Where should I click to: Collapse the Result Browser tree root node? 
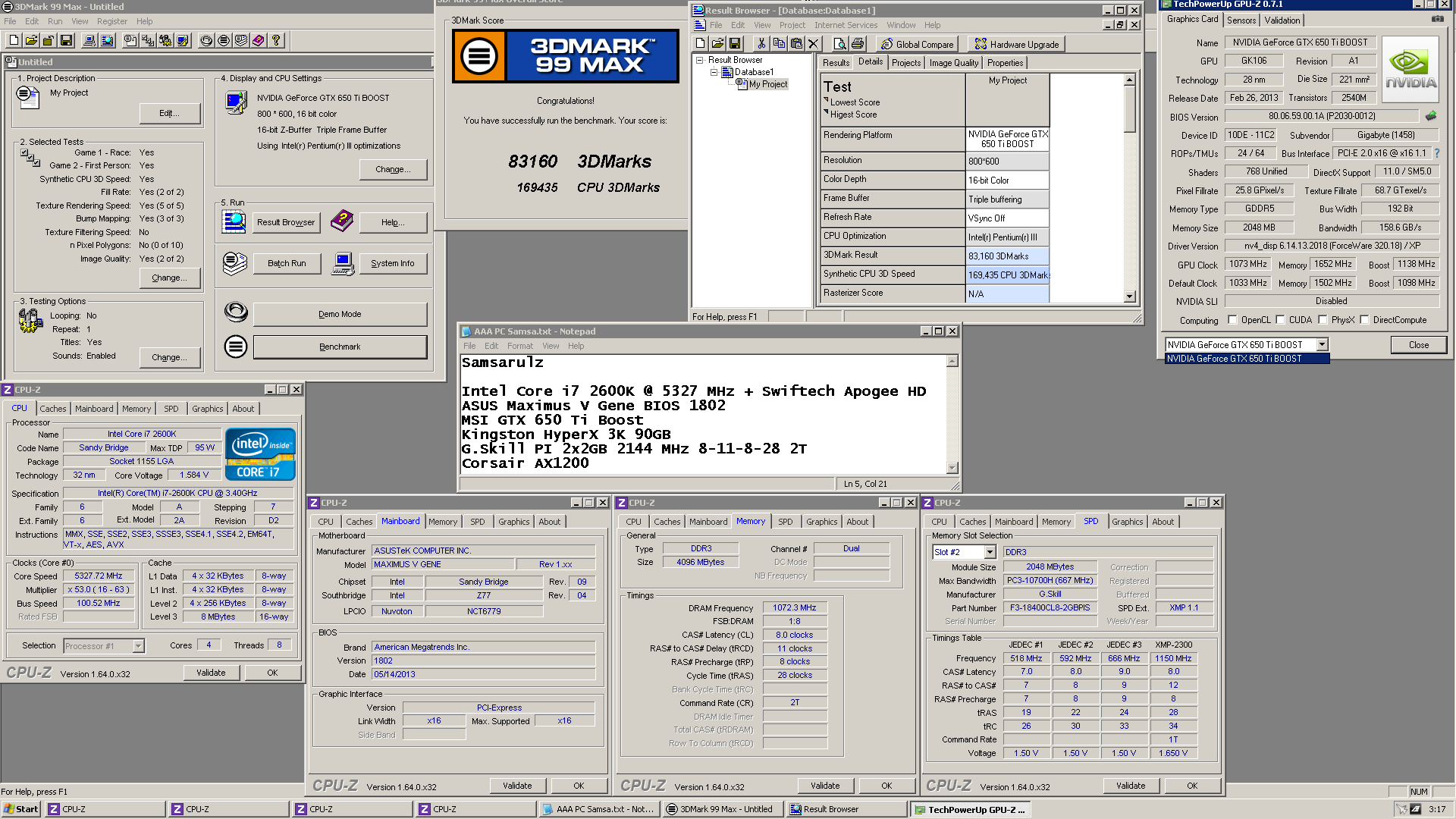699,60
